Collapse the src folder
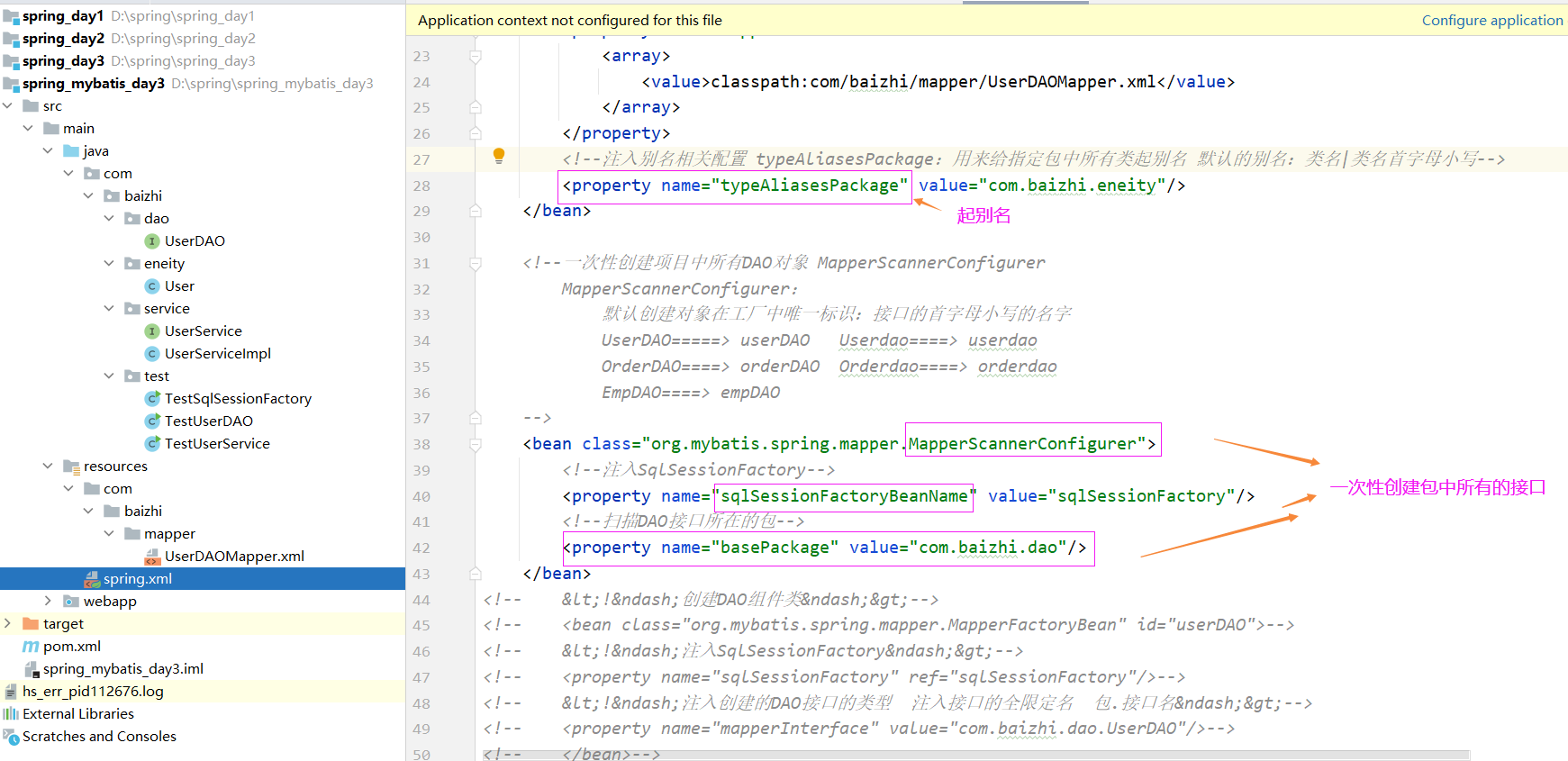This screenshot has width=1568, height=761. tap(8, 106)
